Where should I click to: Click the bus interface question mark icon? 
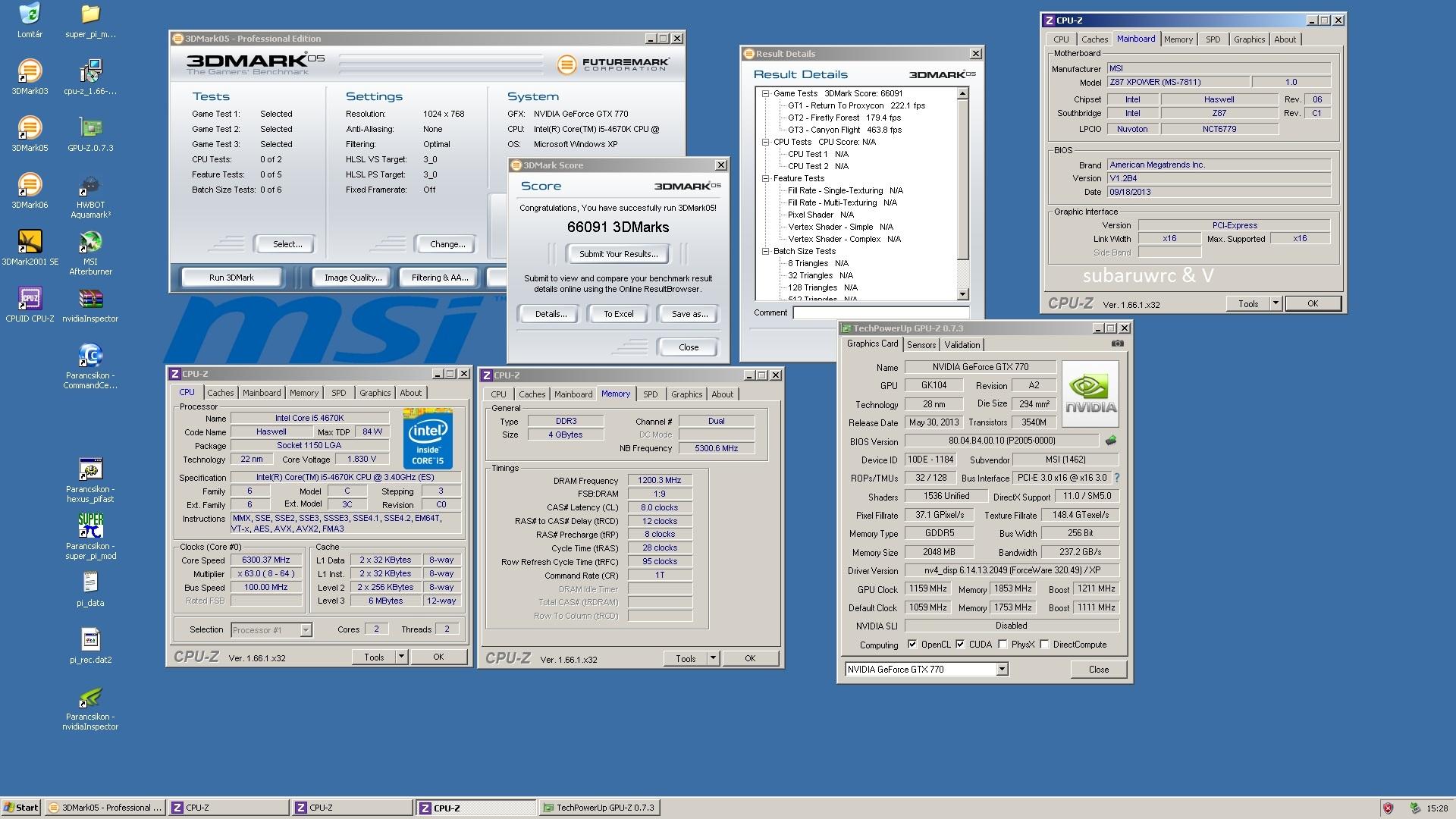1116,478
